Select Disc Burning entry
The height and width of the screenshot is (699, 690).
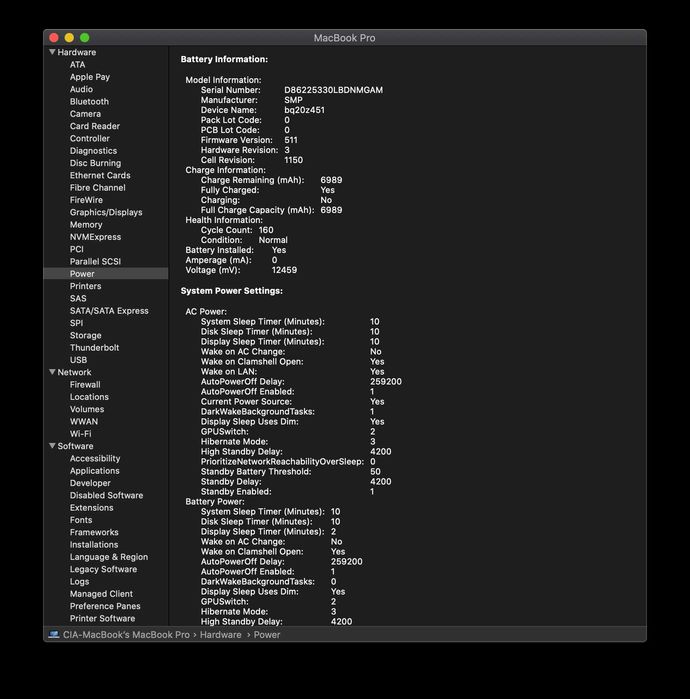click(x=95, y=163)
